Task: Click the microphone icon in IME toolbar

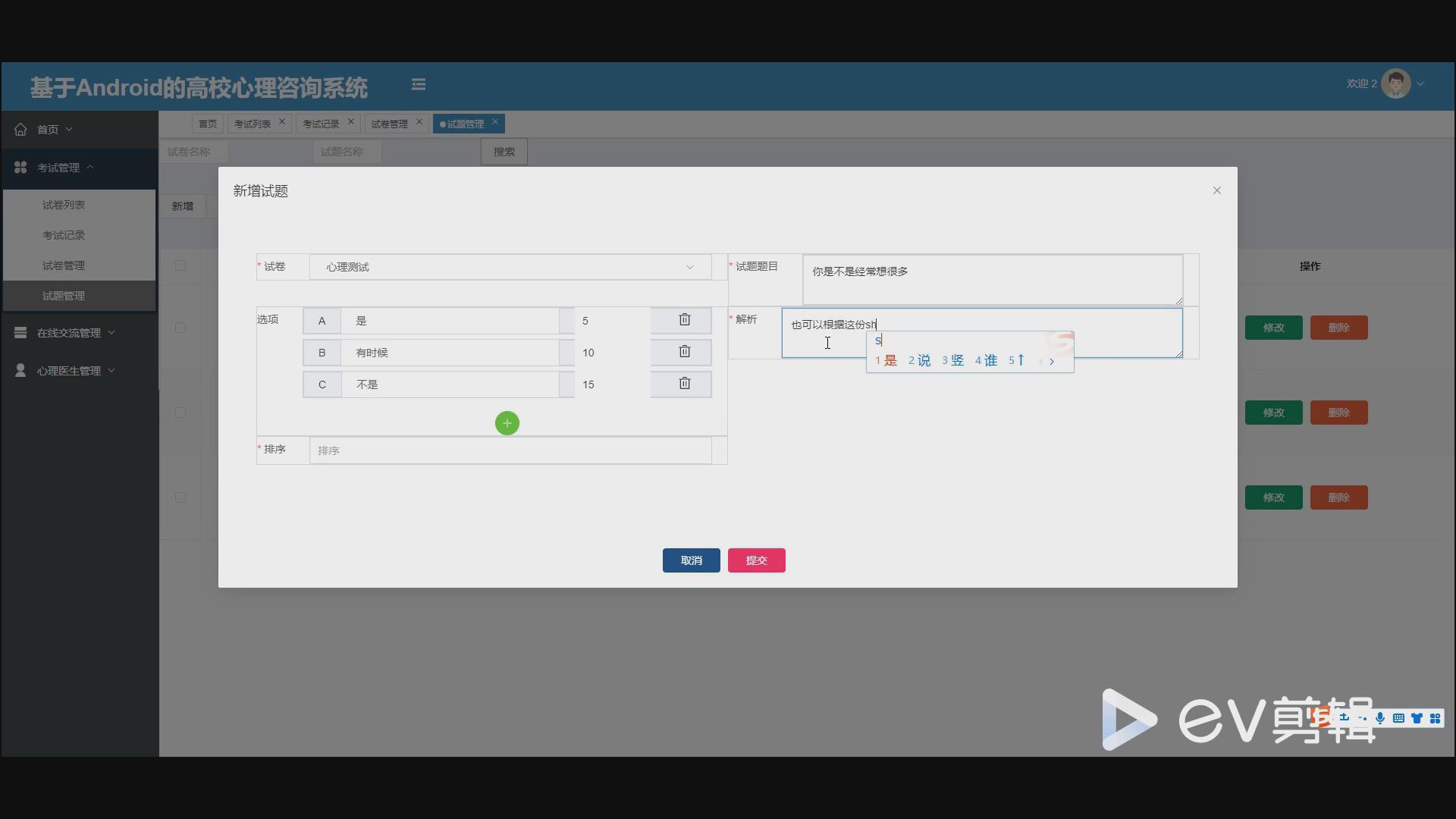Action: point(1380,718)
